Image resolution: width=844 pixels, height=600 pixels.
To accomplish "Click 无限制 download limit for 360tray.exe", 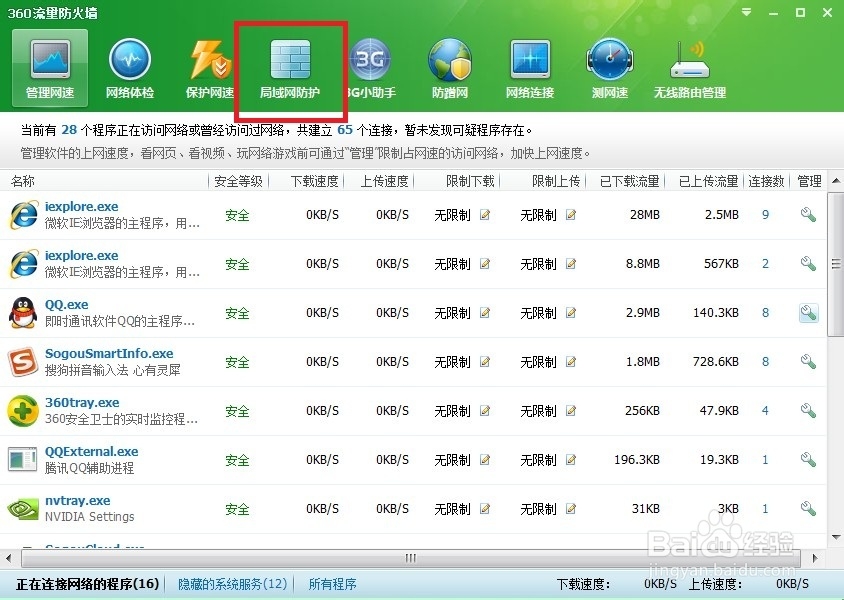I will 452,411.
